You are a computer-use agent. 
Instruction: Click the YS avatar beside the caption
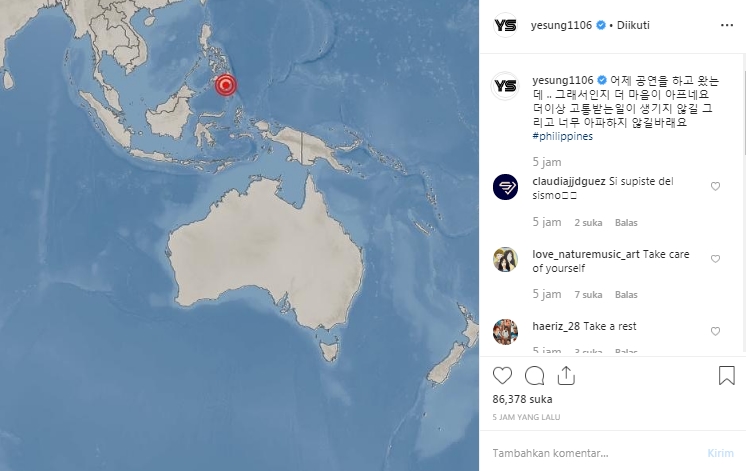(505, 86)
